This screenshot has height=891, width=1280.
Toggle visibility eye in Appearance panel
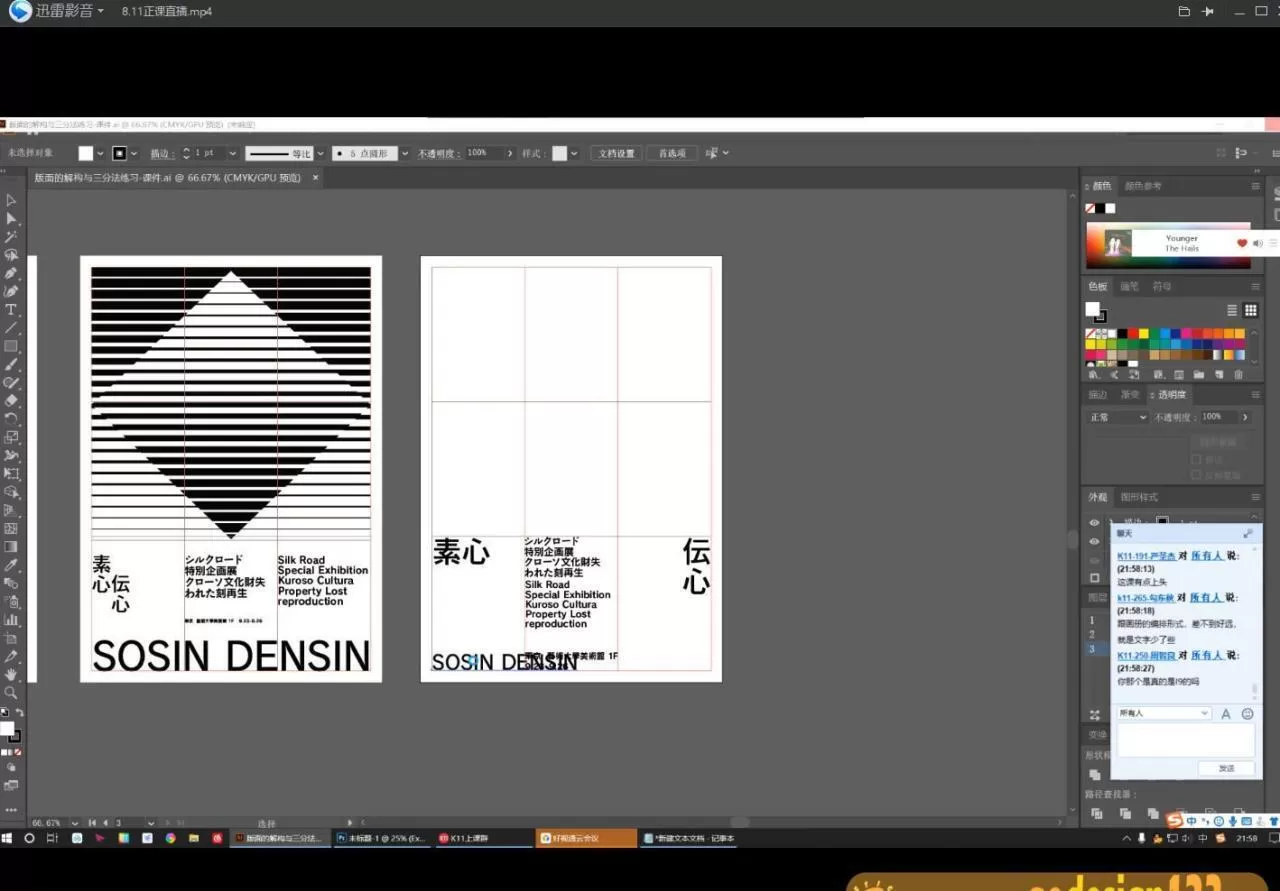pyautogui.click(x=1094, y=523)
